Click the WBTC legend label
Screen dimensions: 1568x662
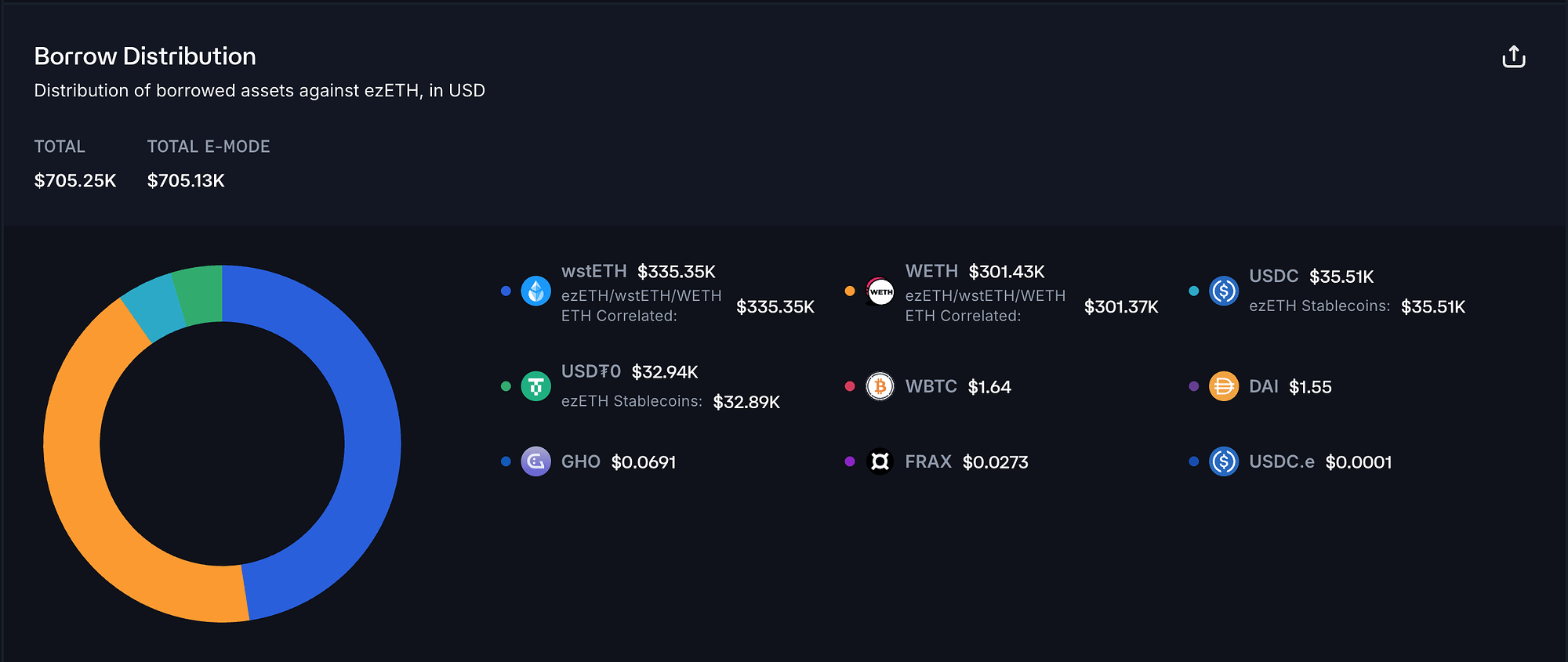pyautogui.click(x=931, y=386)
